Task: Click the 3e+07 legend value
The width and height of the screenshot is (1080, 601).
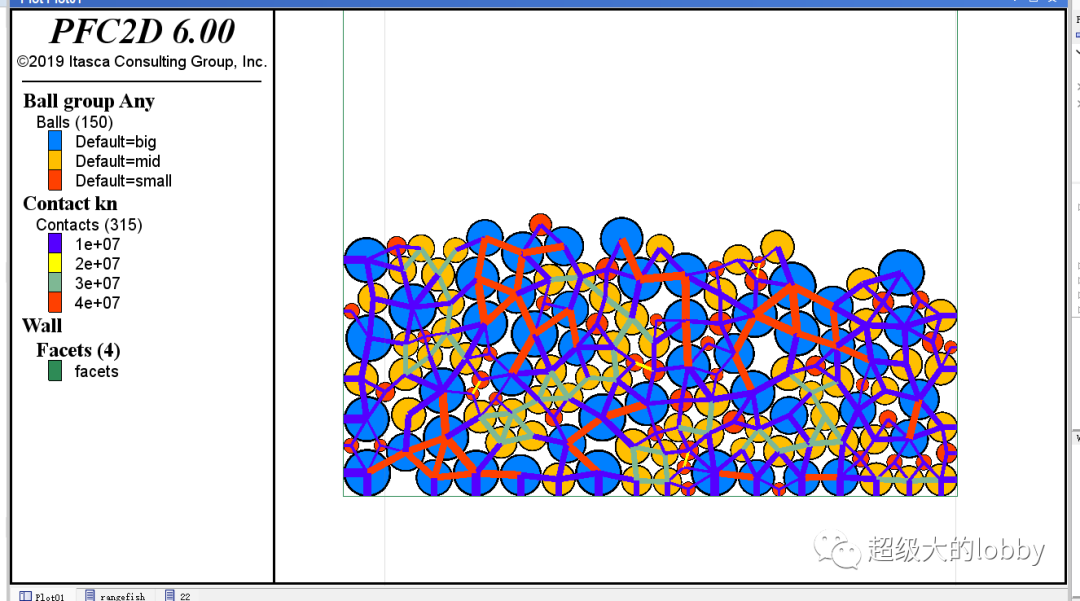Action: (97, 284)
